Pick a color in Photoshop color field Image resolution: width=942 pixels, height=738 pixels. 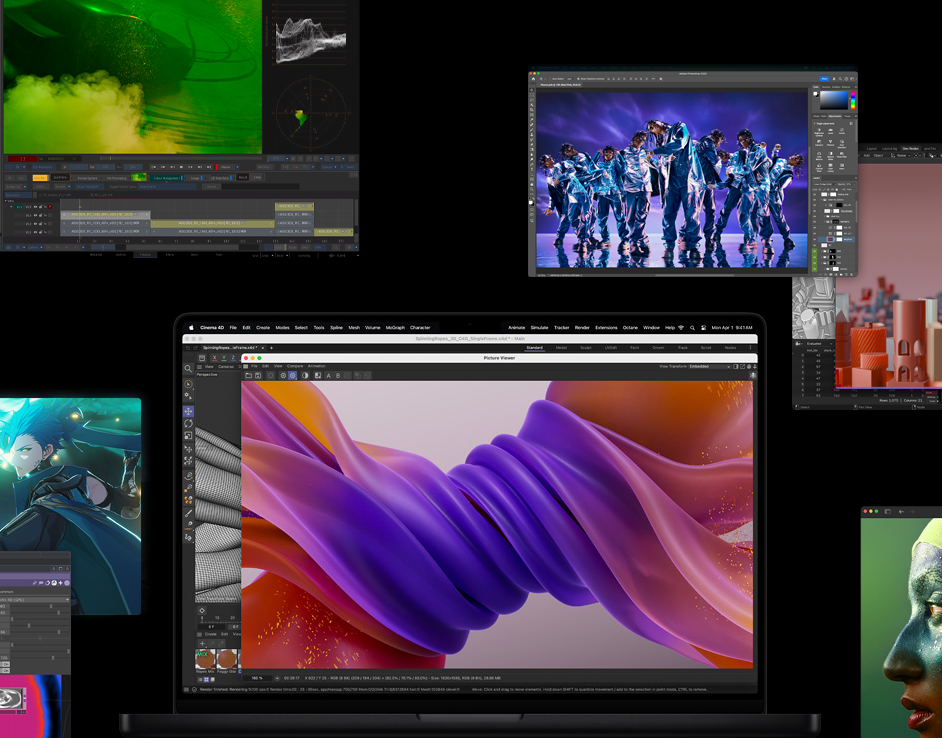[x=833, y=100]
